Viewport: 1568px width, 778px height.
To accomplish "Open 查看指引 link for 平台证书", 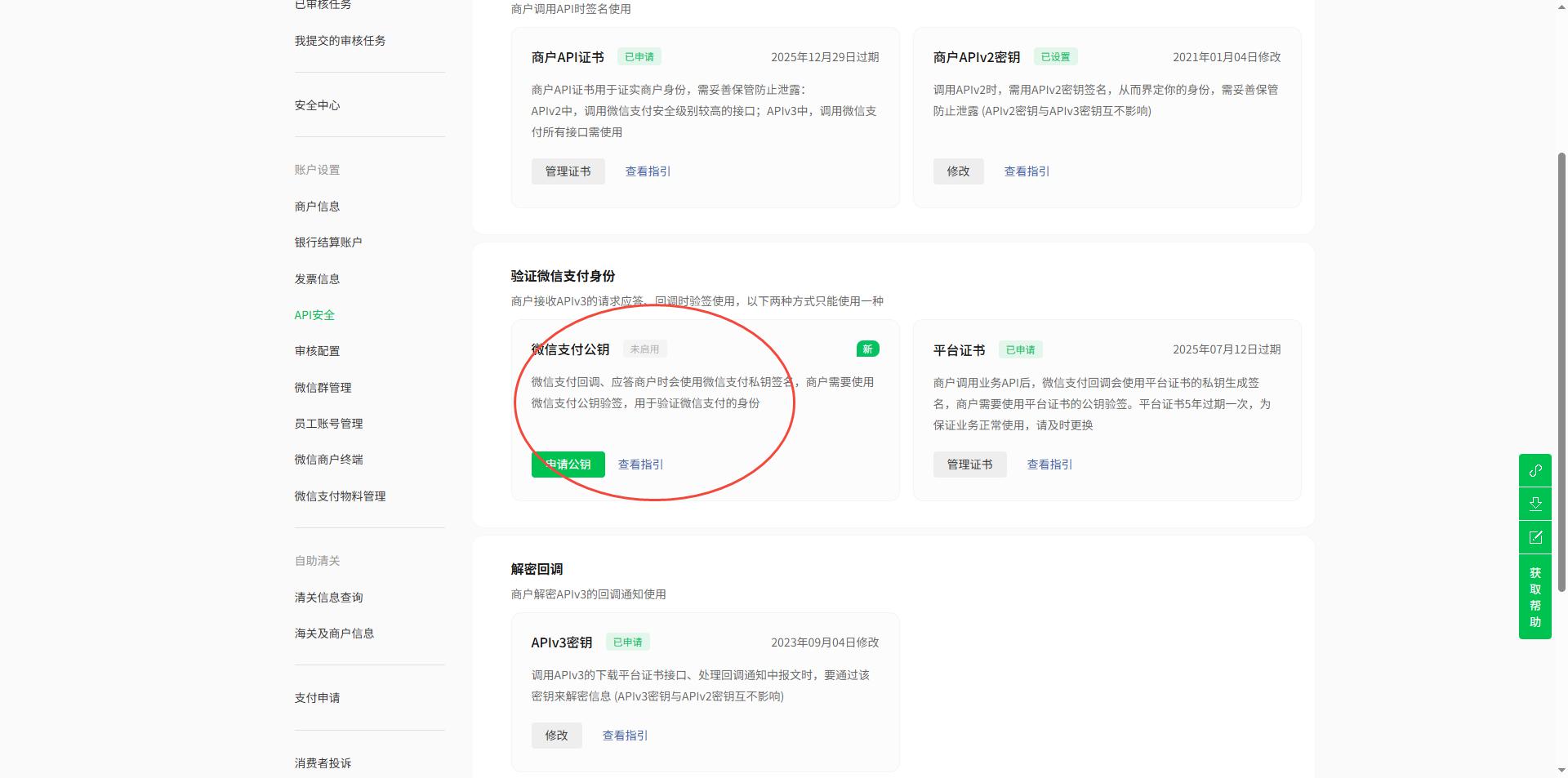I will tap(1049, 465).
